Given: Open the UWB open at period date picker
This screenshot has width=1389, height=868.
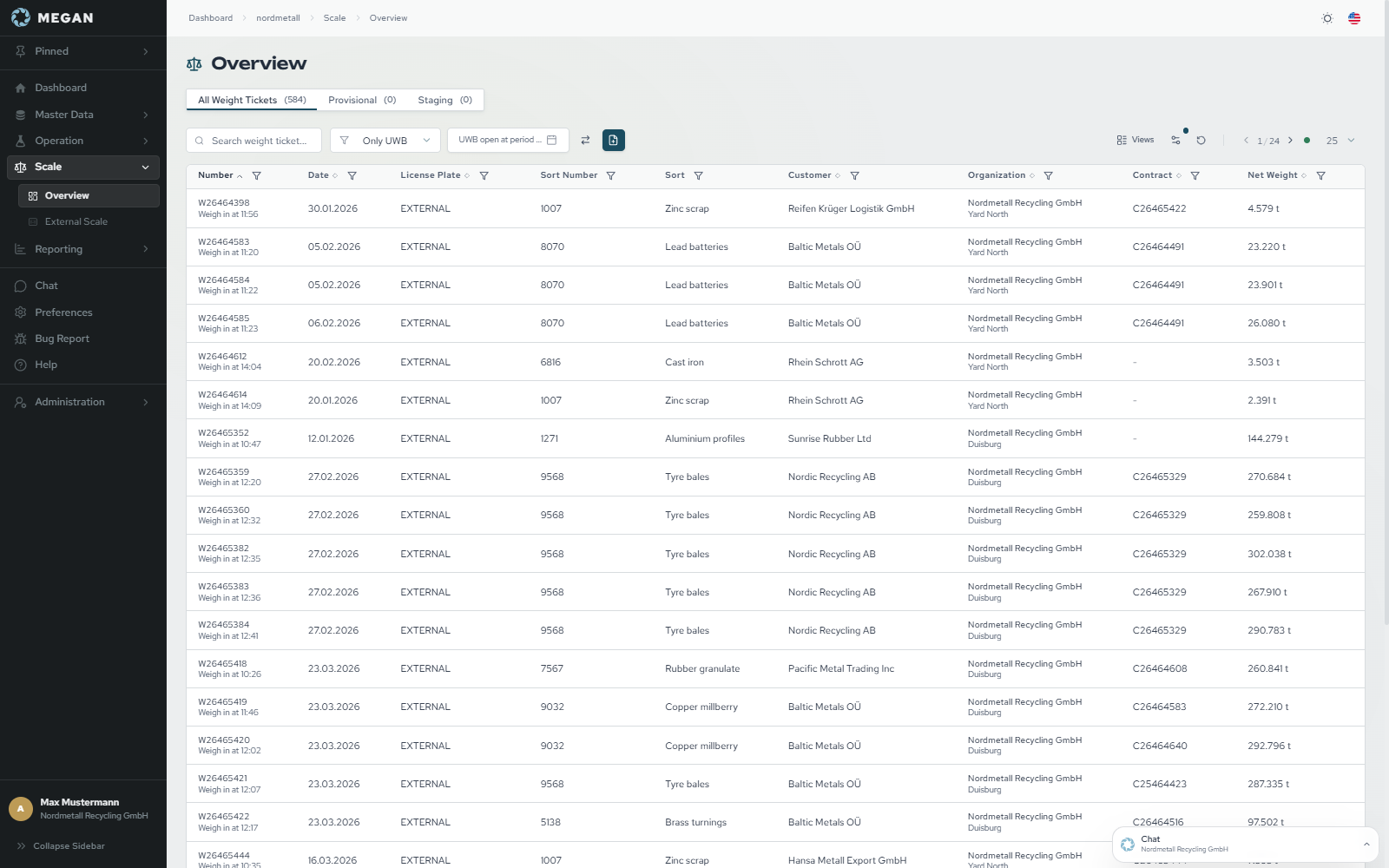Looking at the screenshot, I should tap(508, 140).
